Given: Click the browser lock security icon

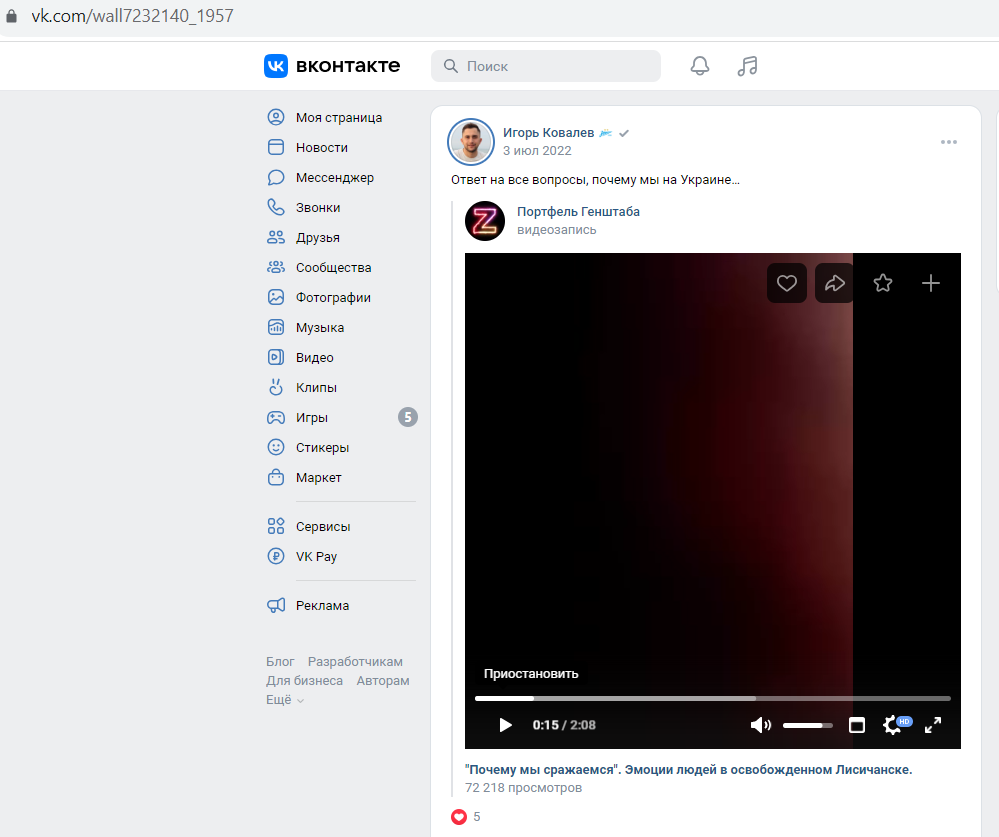Looking at the screenshot, I should (11, 16).
